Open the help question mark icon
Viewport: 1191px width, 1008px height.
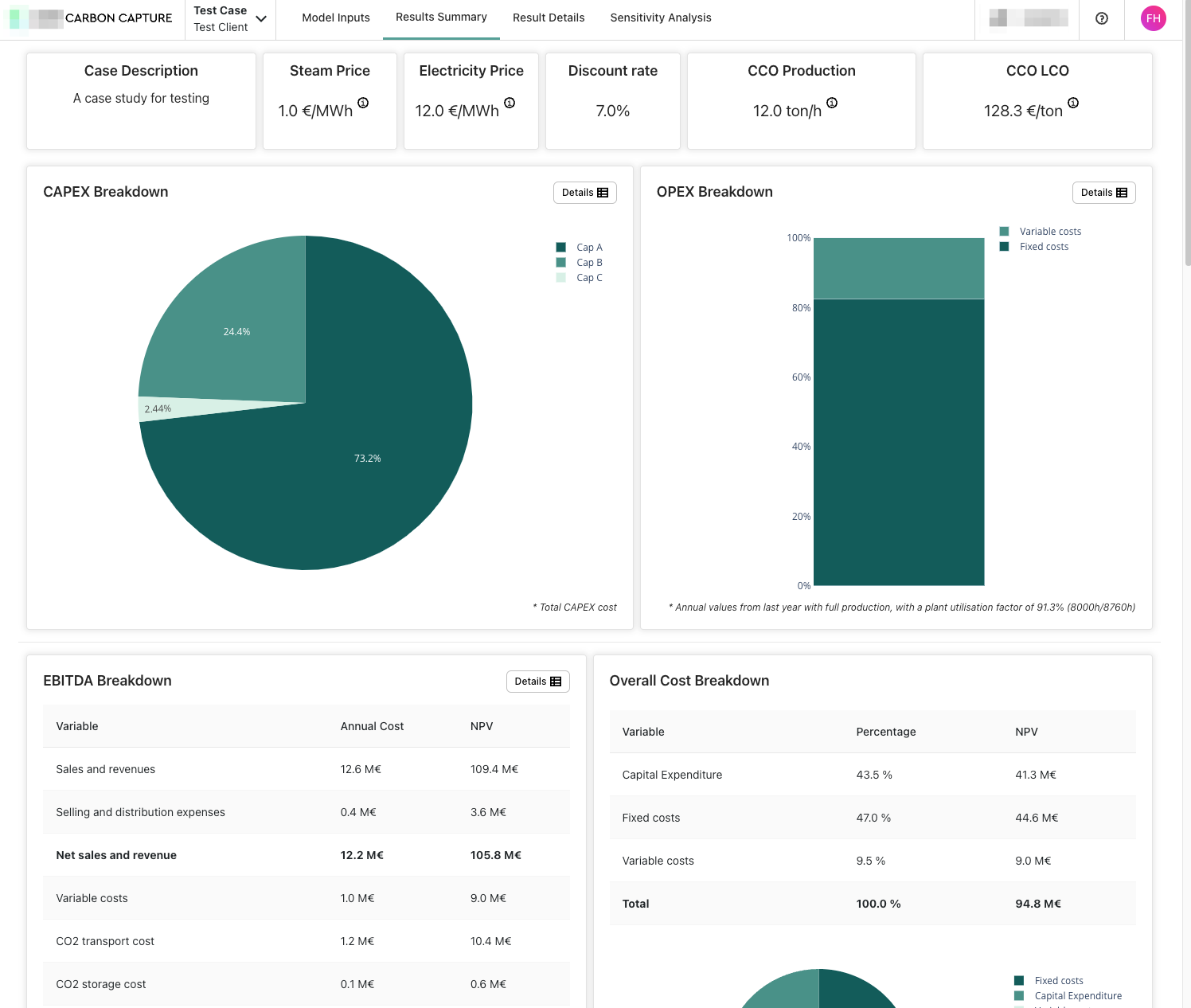[1102, 18]
